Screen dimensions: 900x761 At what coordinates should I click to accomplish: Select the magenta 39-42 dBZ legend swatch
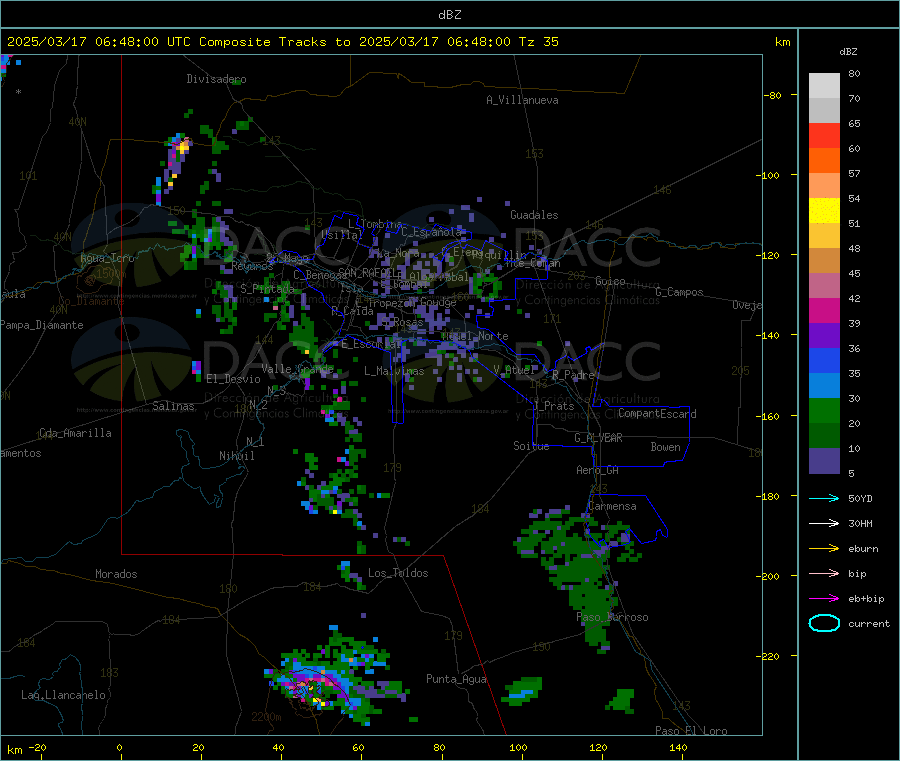click(824, 310)
